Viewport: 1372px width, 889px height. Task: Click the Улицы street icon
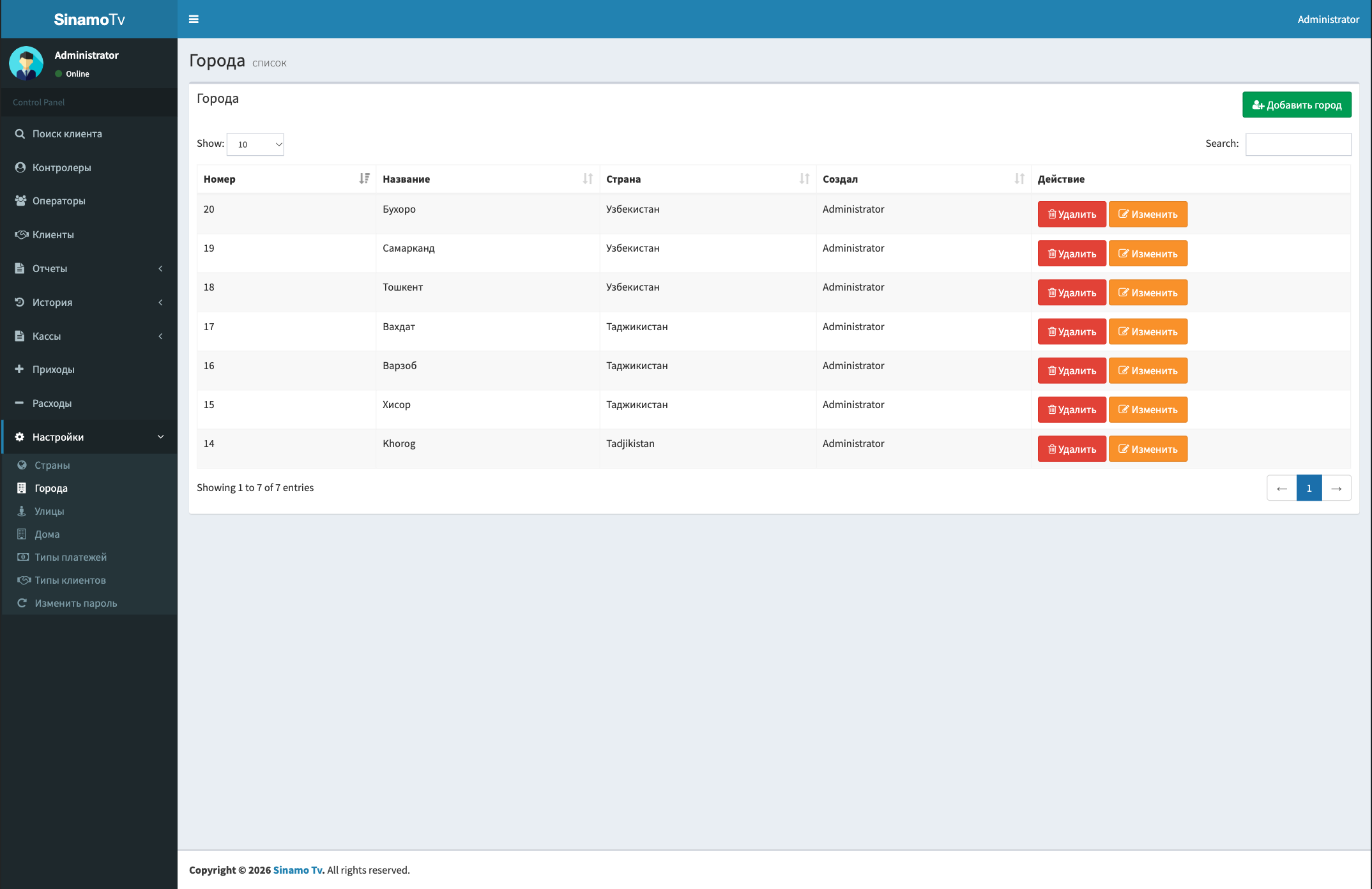22,511
